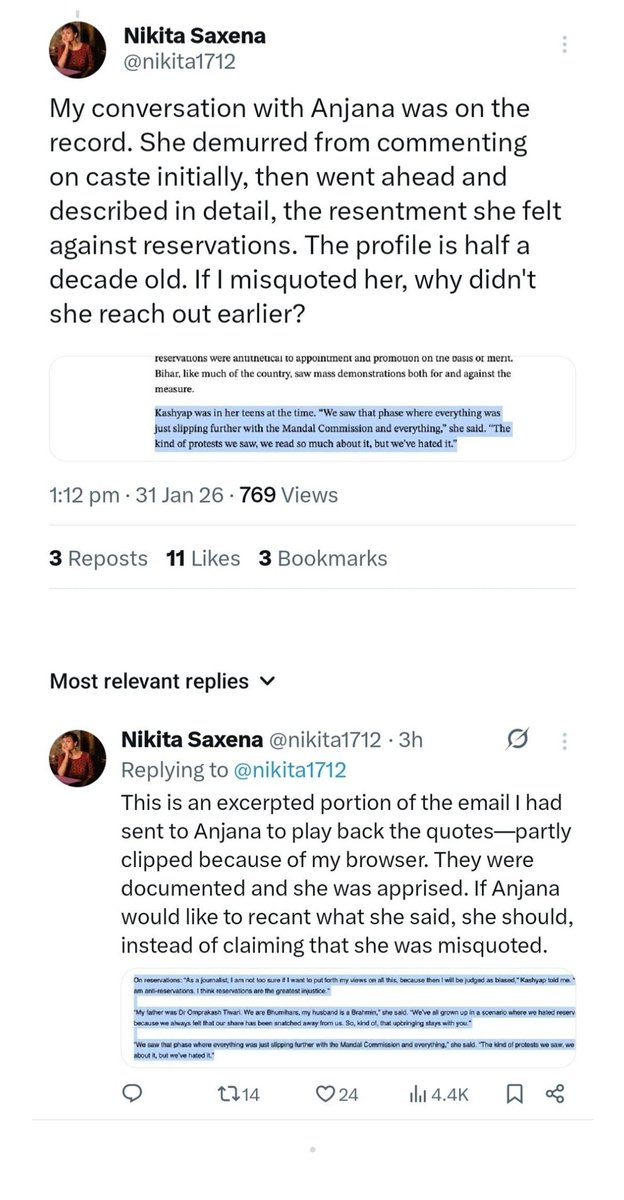Tap the Grok explain icon on reply
Viewport: 624px width, 1200px height.
tap(518, 740)
